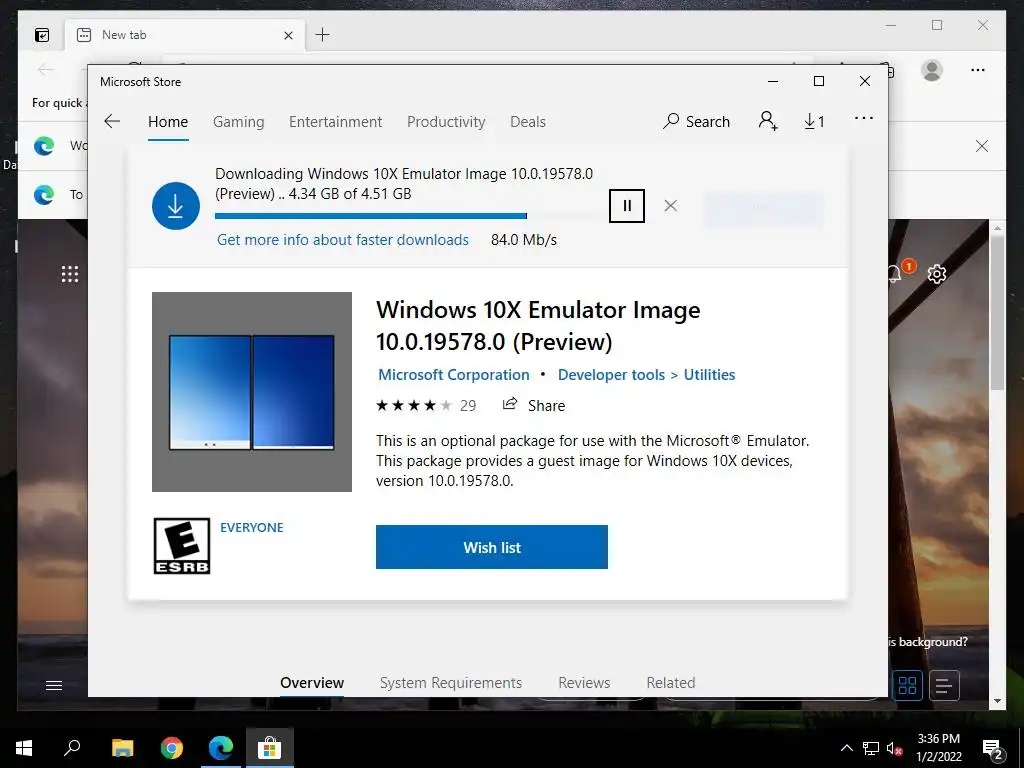Open the Store account sign-in icon
1024x768 pixels.
click(768, 121)
